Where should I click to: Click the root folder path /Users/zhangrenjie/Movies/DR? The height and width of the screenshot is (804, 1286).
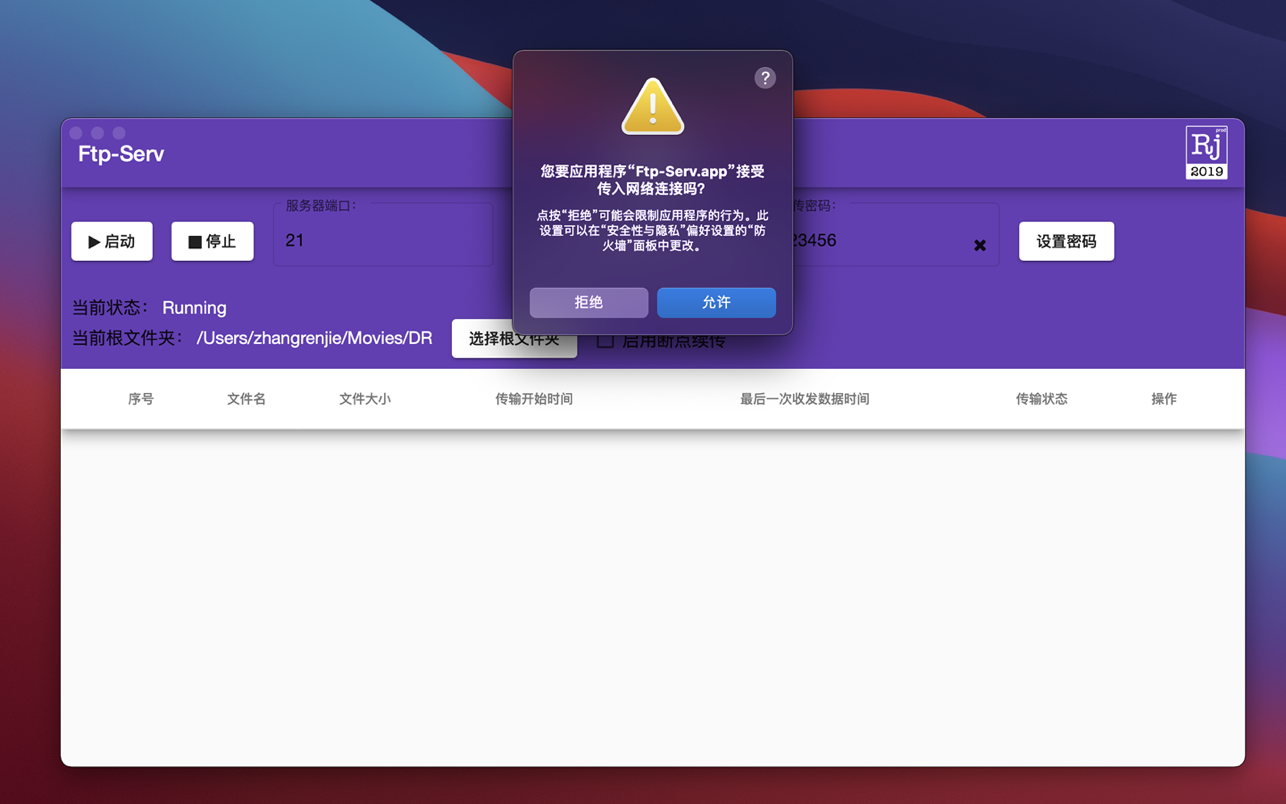tap(315, 338)
